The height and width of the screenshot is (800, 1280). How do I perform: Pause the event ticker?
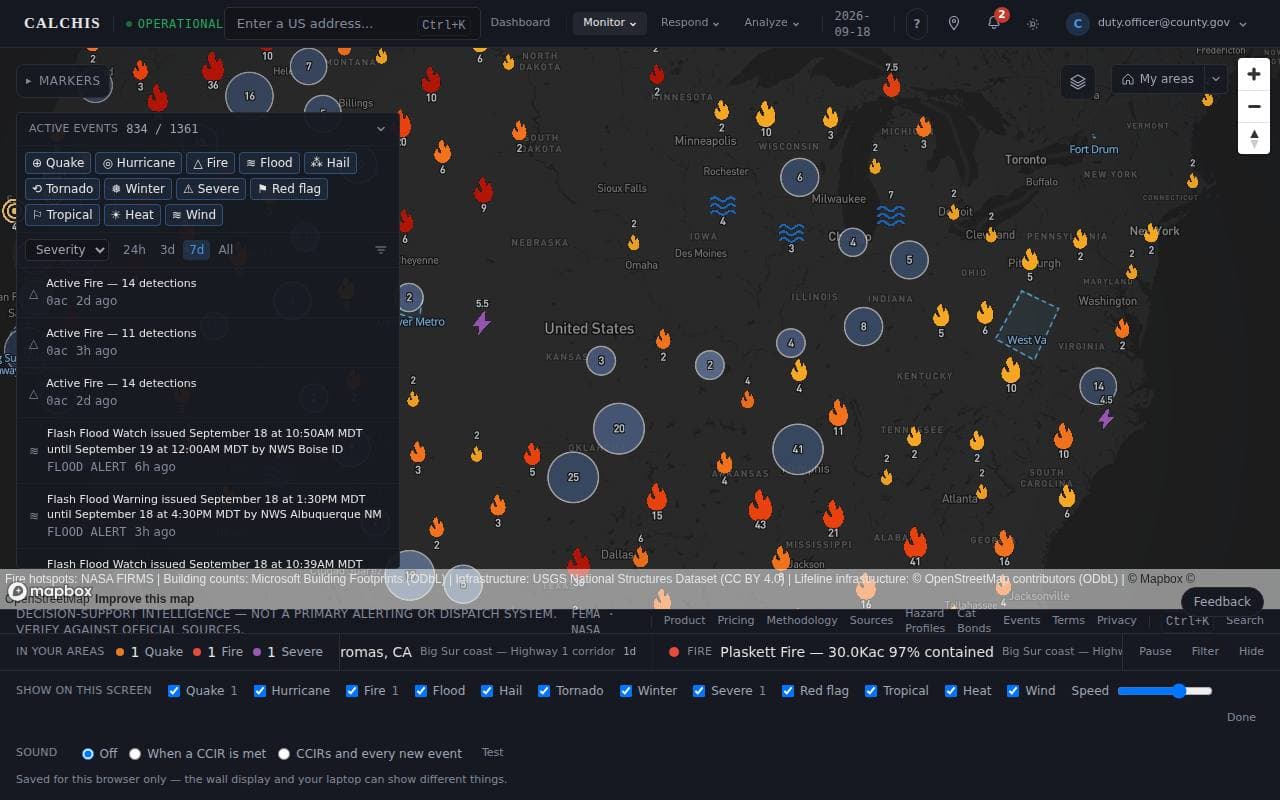(1155, 651)
